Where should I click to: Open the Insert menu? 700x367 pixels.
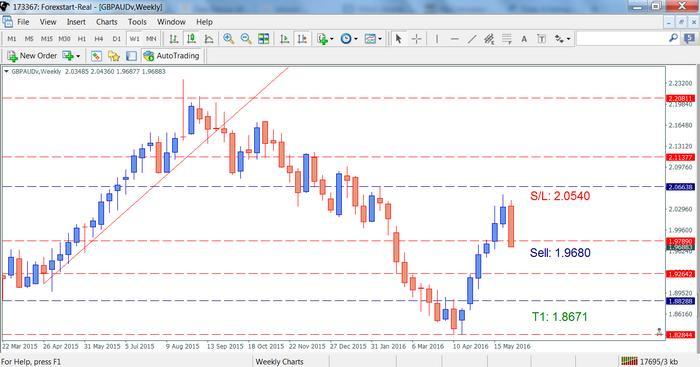pyautogui.click(x=76, y=22)
